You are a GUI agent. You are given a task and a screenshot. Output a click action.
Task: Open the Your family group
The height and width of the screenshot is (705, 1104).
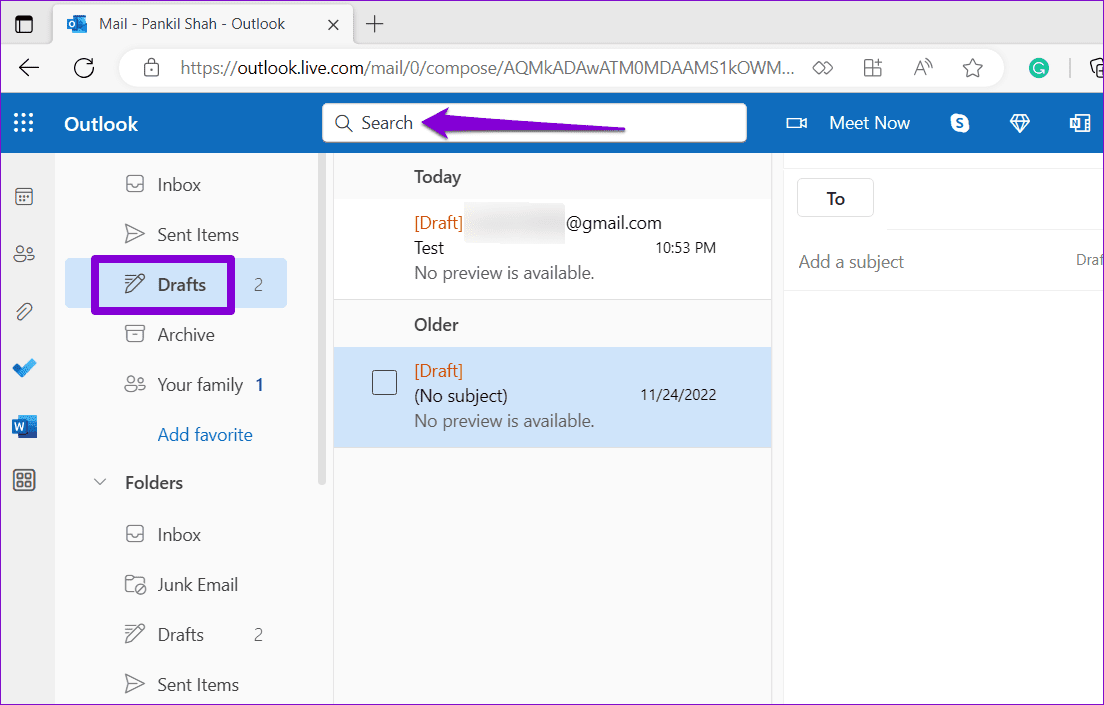click(176, 385)
